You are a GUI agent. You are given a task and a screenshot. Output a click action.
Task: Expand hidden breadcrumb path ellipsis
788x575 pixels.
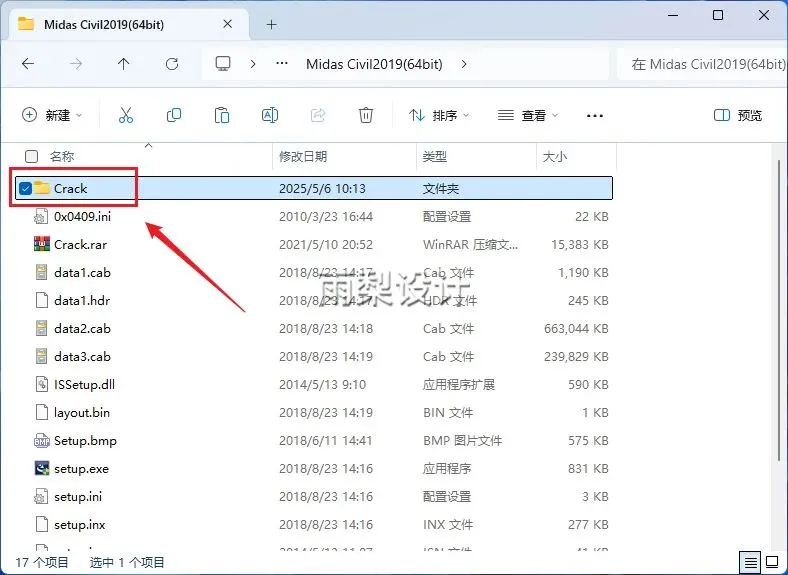tap(282, 64)
